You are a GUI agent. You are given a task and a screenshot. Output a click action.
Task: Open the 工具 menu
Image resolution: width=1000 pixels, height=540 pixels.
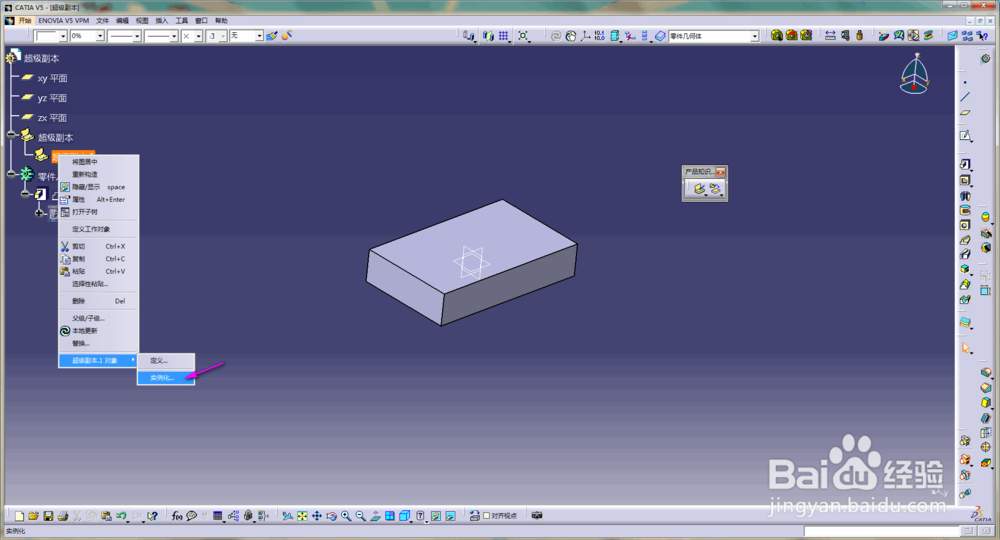[181, 20]
